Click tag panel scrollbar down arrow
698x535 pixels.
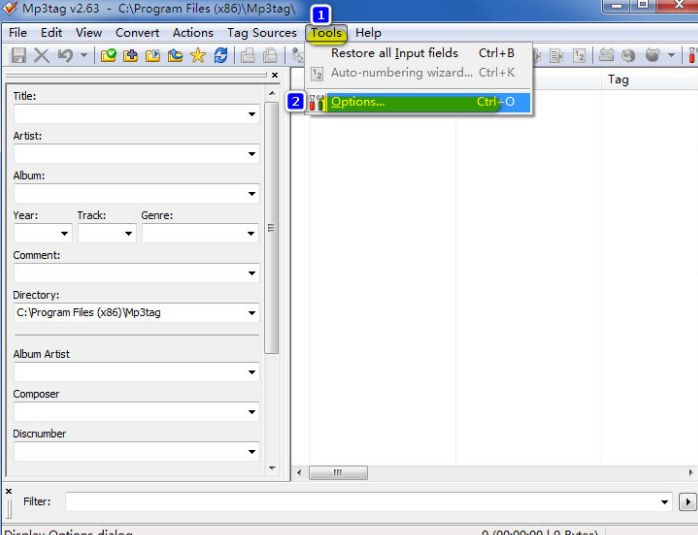(x=272, y=468)
